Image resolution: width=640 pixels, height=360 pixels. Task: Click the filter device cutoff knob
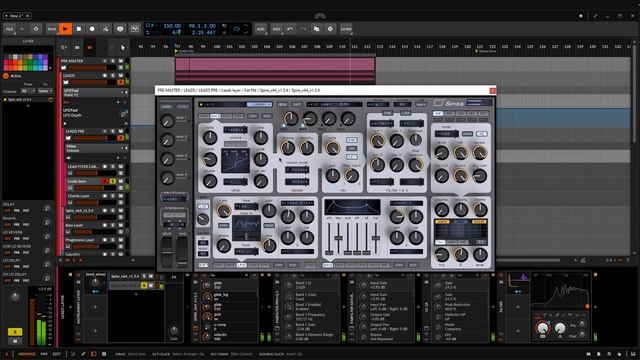pos(542,328)
